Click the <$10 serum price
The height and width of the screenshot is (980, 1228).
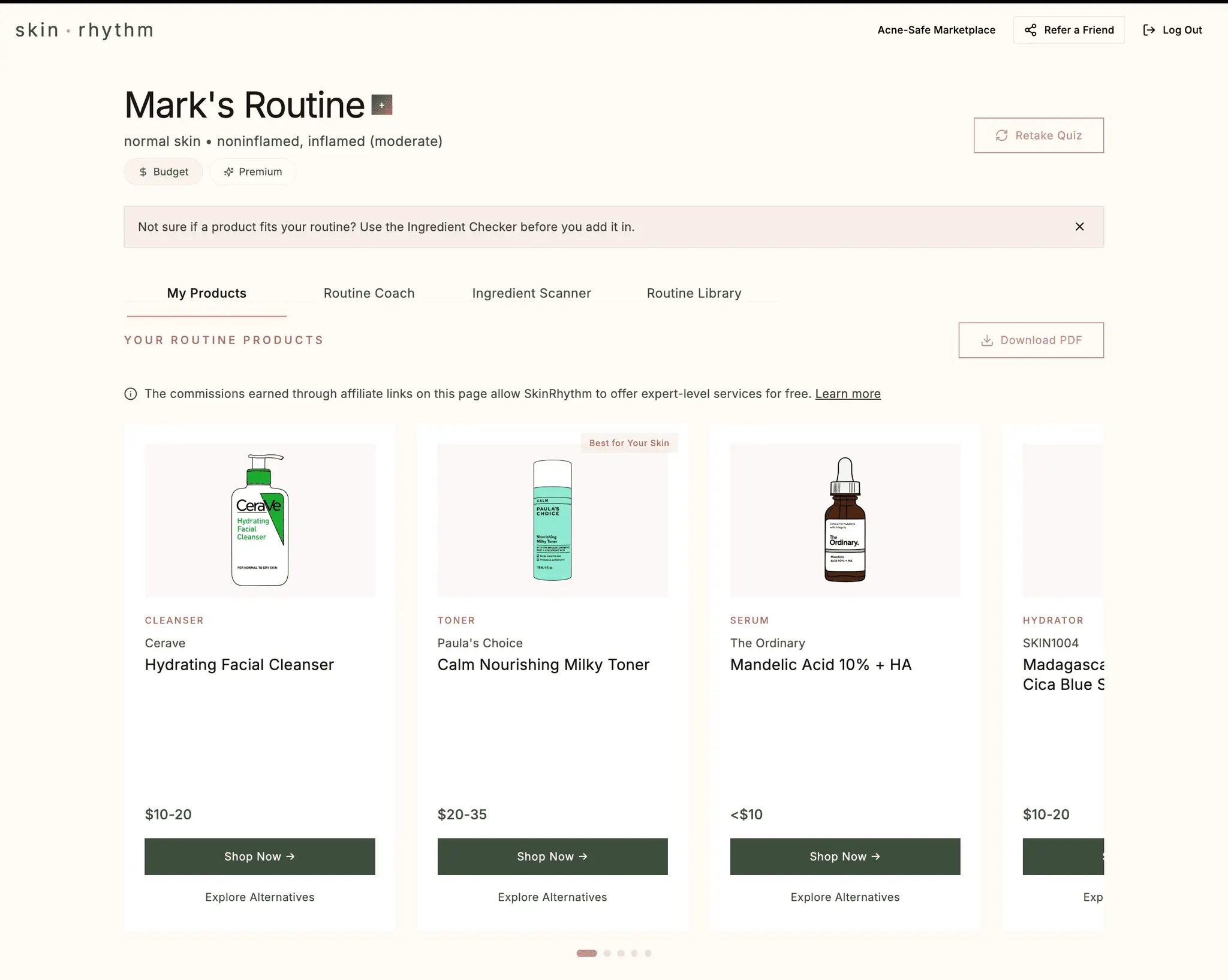click(747, 815)
